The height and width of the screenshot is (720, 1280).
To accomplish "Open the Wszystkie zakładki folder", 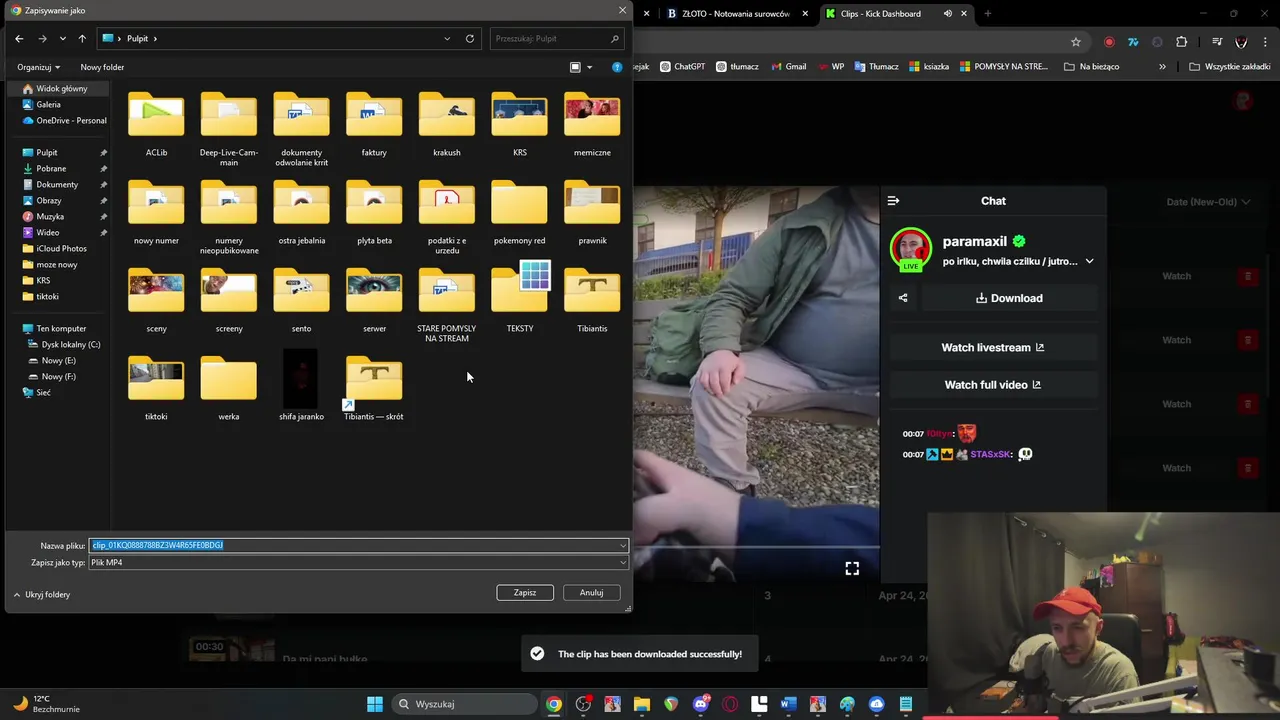I will click(x=1229, y=67).
